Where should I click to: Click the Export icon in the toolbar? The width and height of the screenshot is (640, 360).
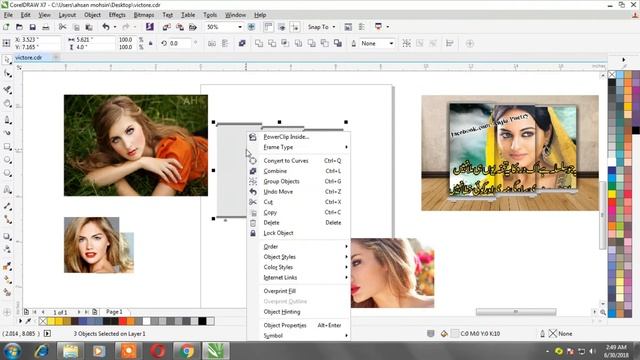[x=180, y=27]
